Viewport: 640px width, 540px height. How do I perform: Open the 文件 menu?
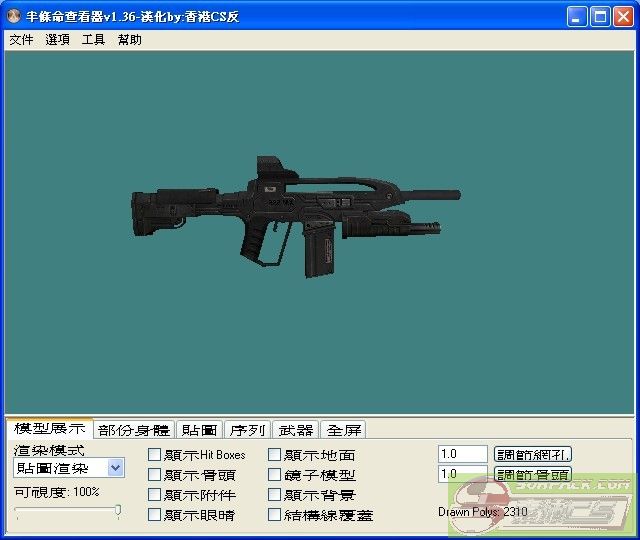coord(21,40)
